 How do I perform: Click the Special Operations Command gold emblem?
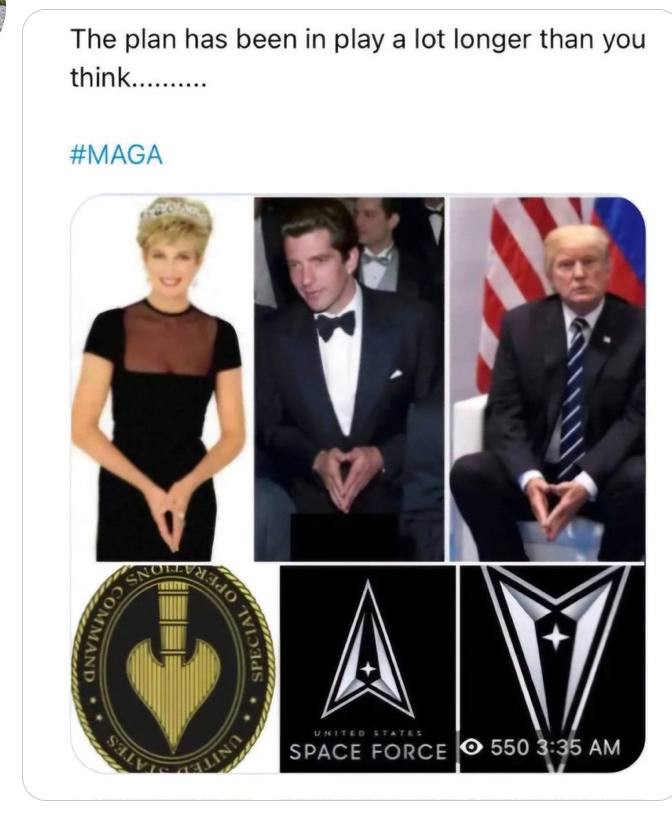click(x=172, y=668)
